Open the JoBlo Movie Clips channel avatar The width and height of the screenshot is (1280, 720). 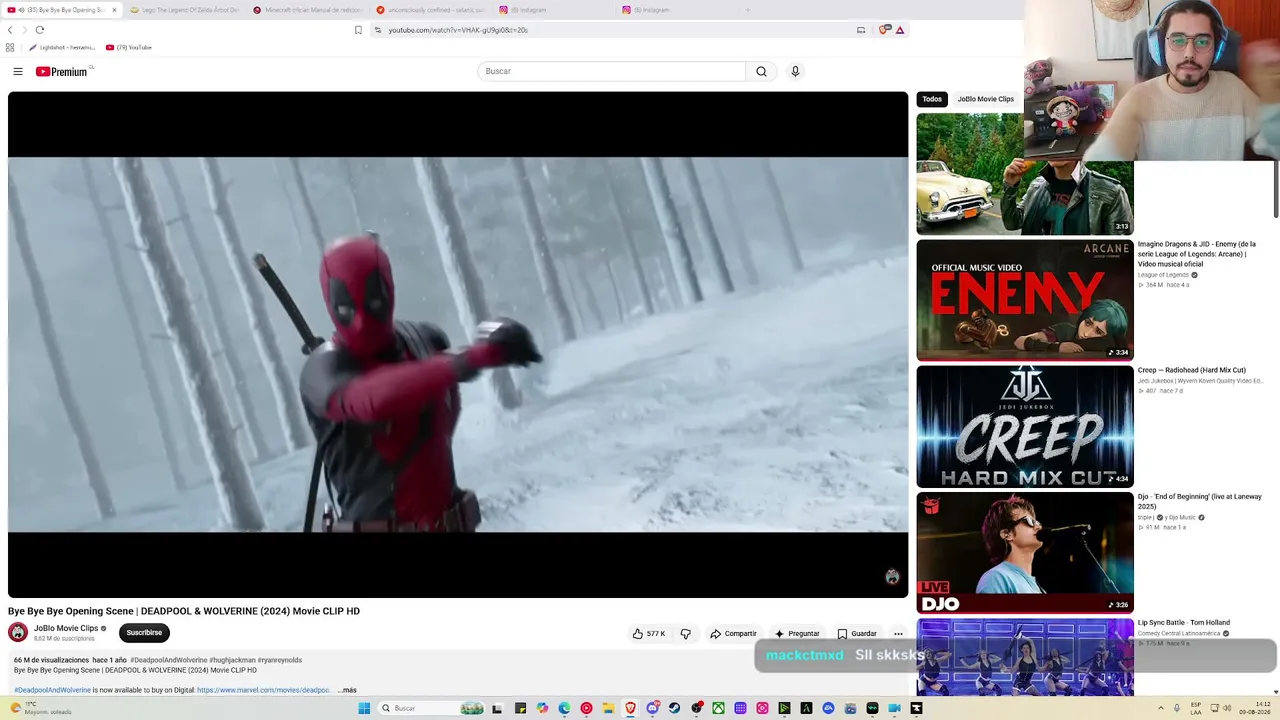(x=18, y=632)
